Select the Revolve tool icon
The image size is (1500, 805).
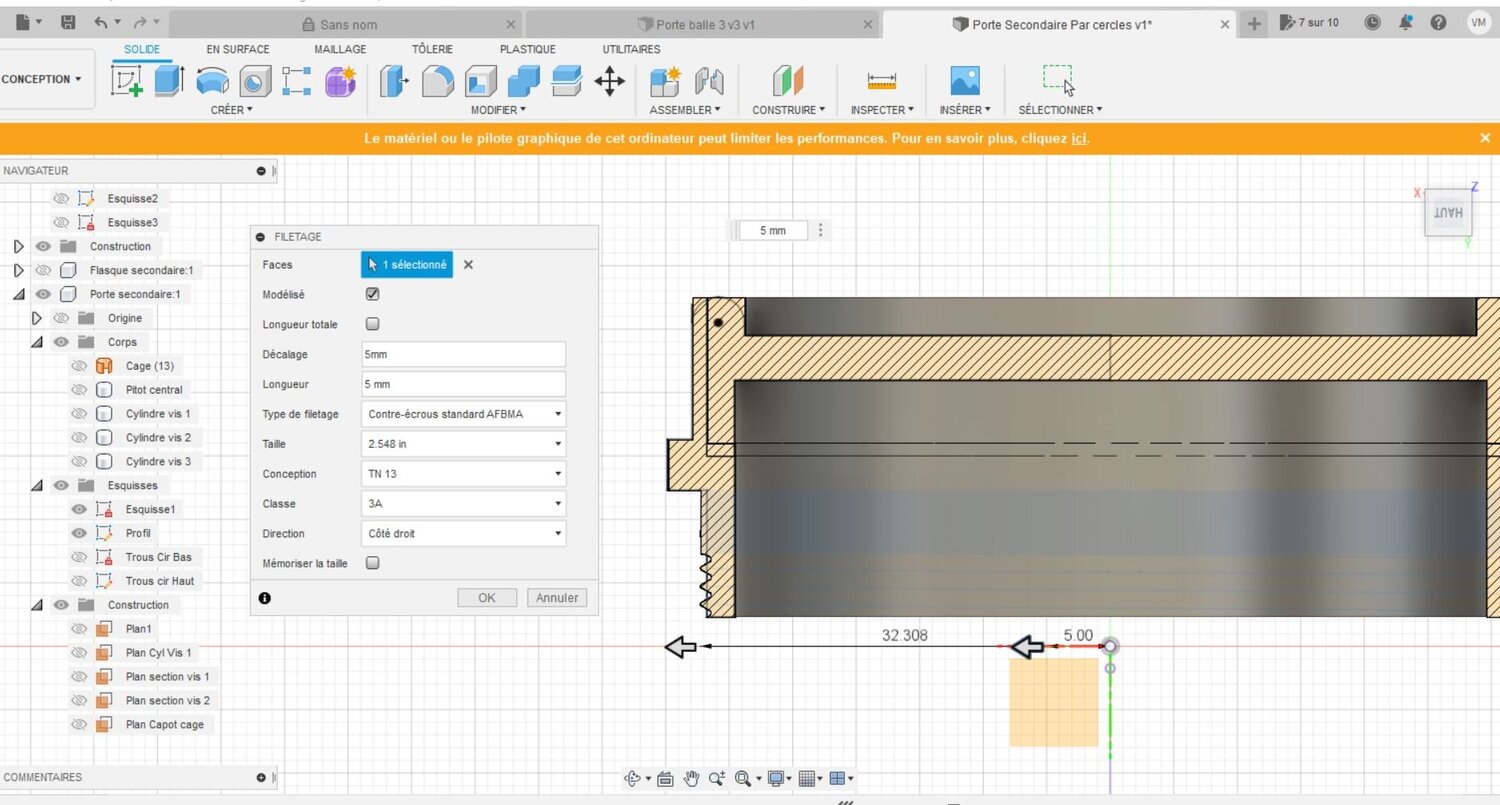pyautogui.click(x=212, y=81)
